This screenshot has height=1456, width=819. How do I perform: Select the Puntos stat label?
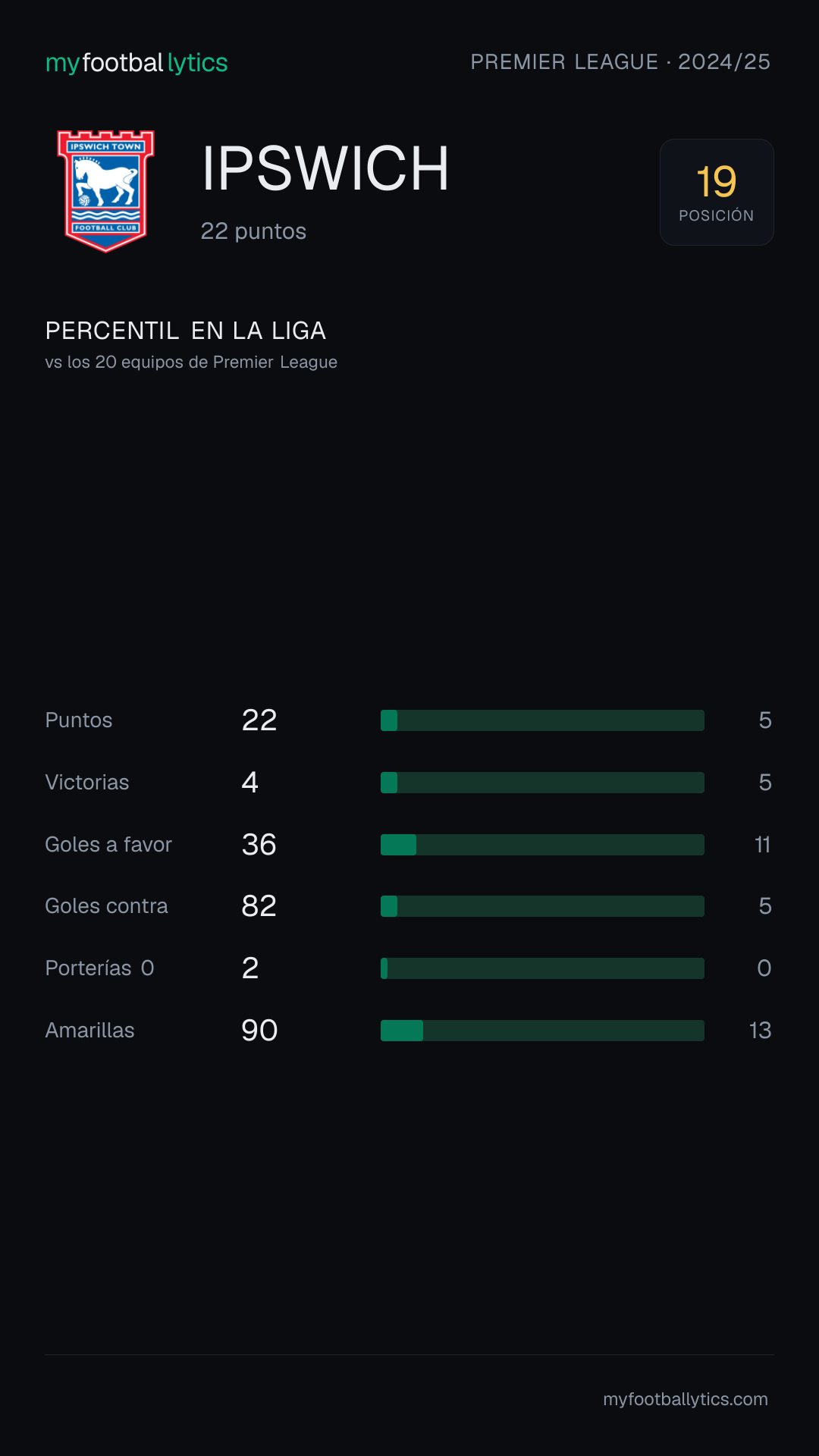coord(79,720)
